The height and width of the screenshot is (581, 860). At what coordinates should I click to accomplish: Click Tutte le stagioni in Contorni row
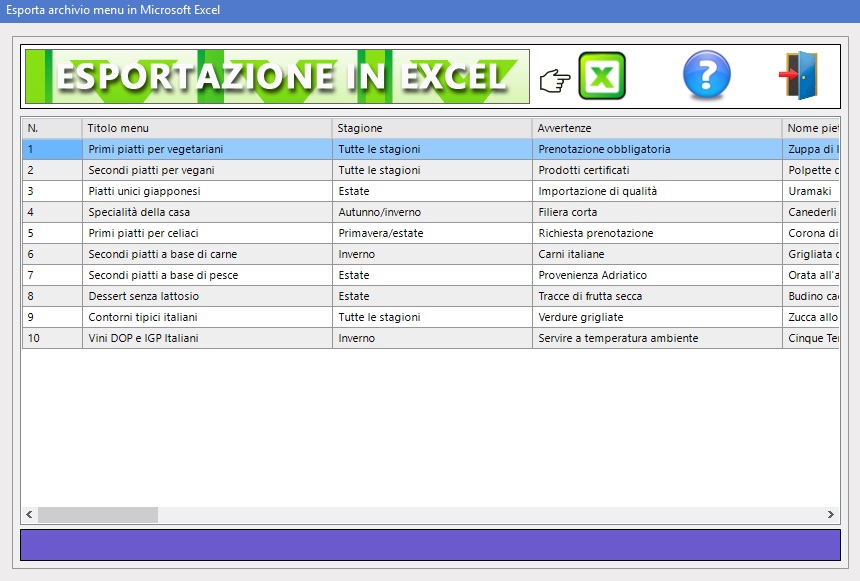432,317
